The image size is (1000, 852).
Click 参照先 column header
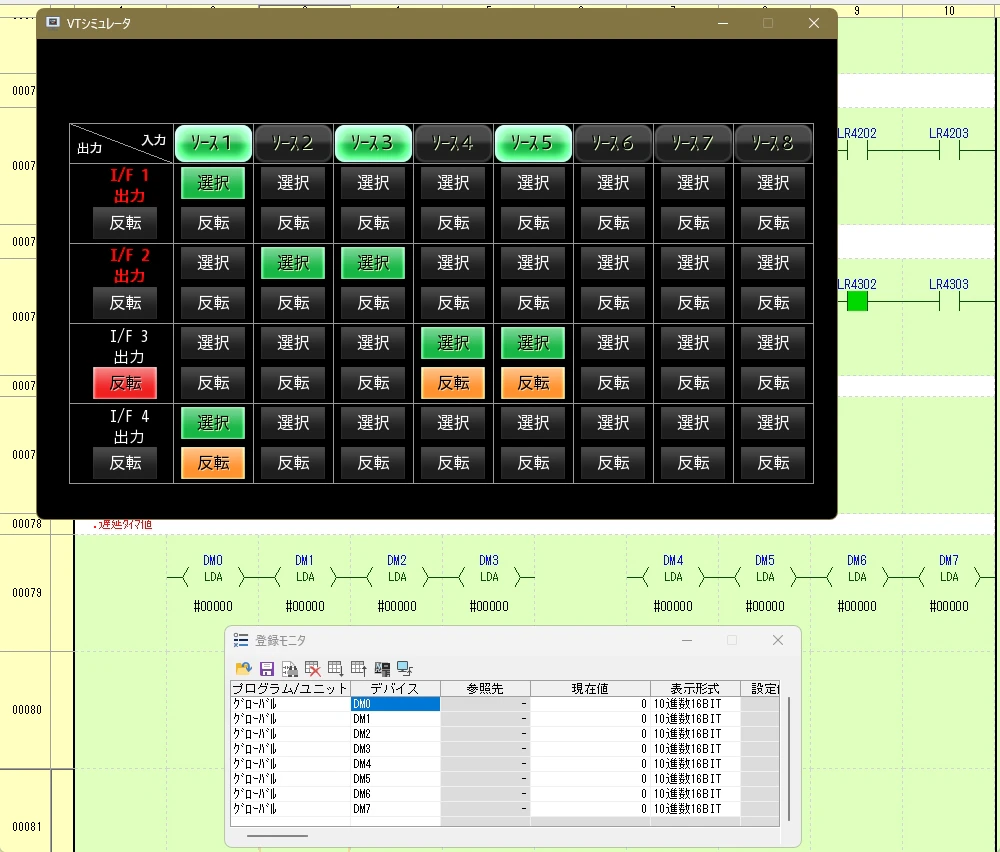pos(485,688)
